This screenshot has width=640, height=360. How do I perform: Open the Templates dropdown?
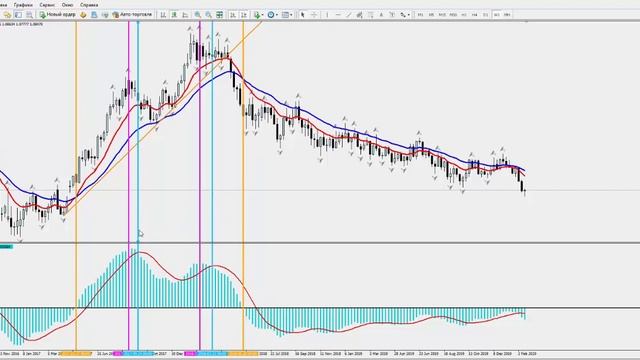287,15
